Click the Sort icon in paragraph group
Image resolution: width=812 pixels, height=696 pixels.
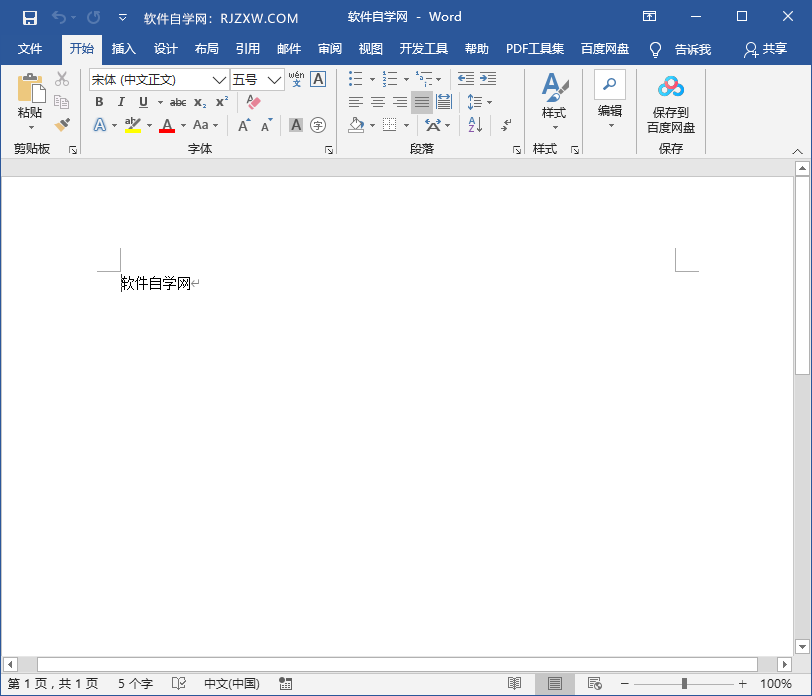(x=474, y=124)
